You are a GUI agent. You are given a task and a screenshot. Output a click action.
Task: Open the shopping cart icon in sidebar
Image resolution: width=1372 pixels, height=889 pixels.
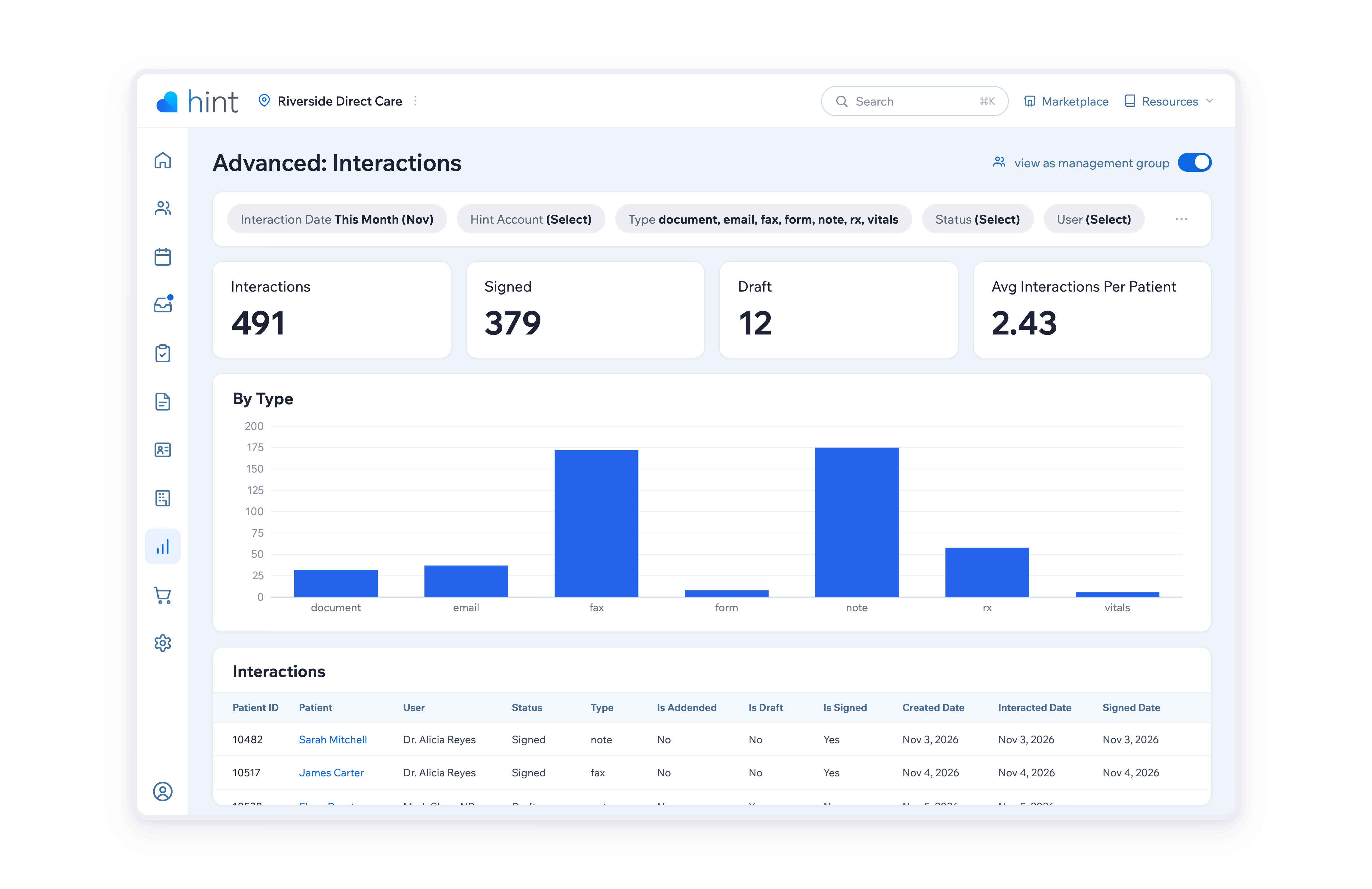click(162, 595)
